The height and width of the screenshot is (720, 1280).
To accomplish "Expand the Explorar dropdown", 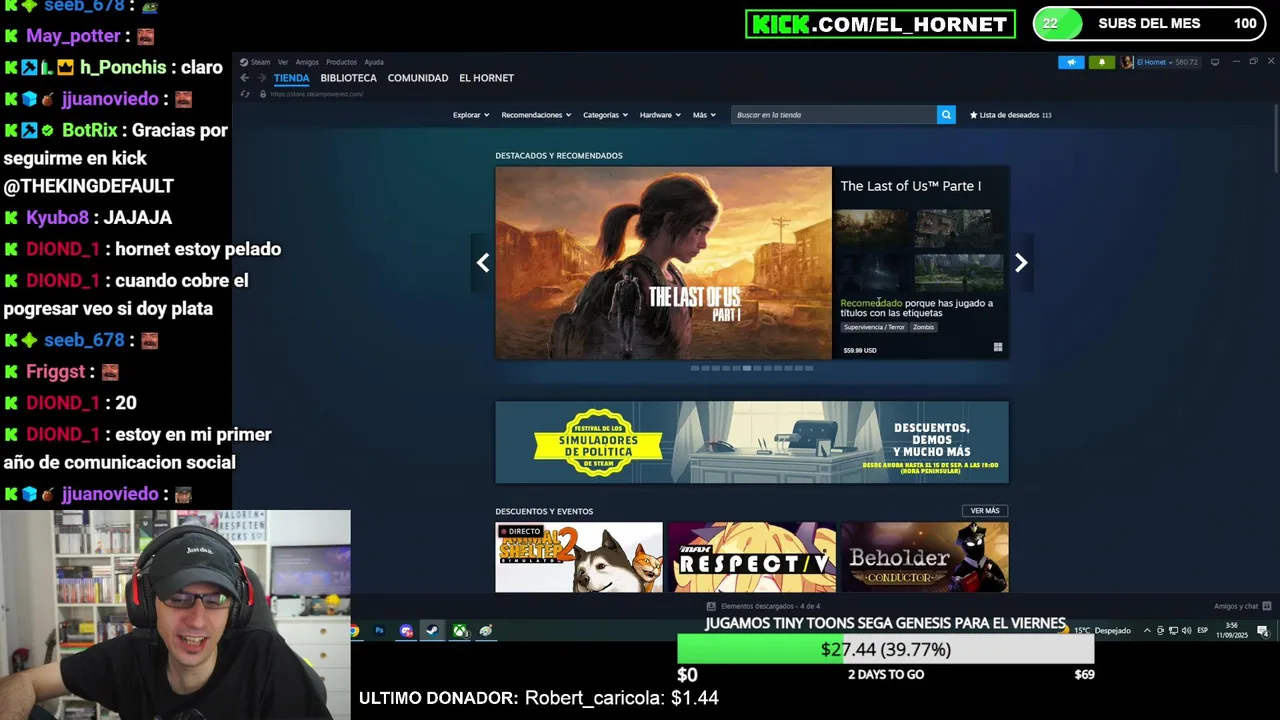I will (471, 115).
